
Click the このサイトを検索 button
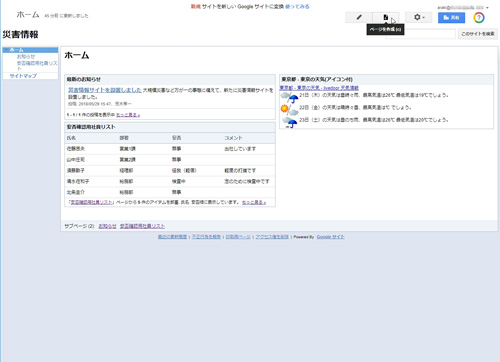(x=478, y=34)
